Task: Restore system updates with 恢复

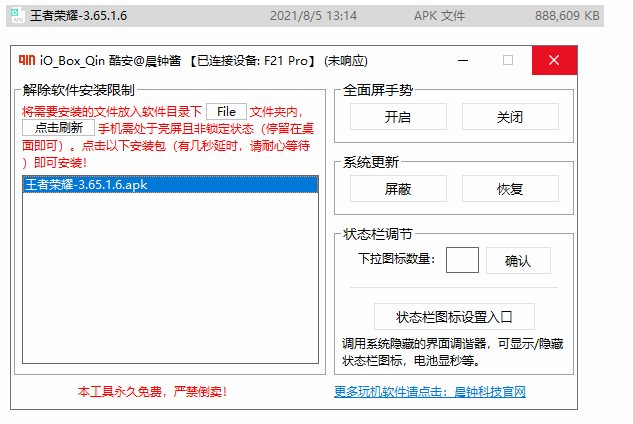Action: 509,189
